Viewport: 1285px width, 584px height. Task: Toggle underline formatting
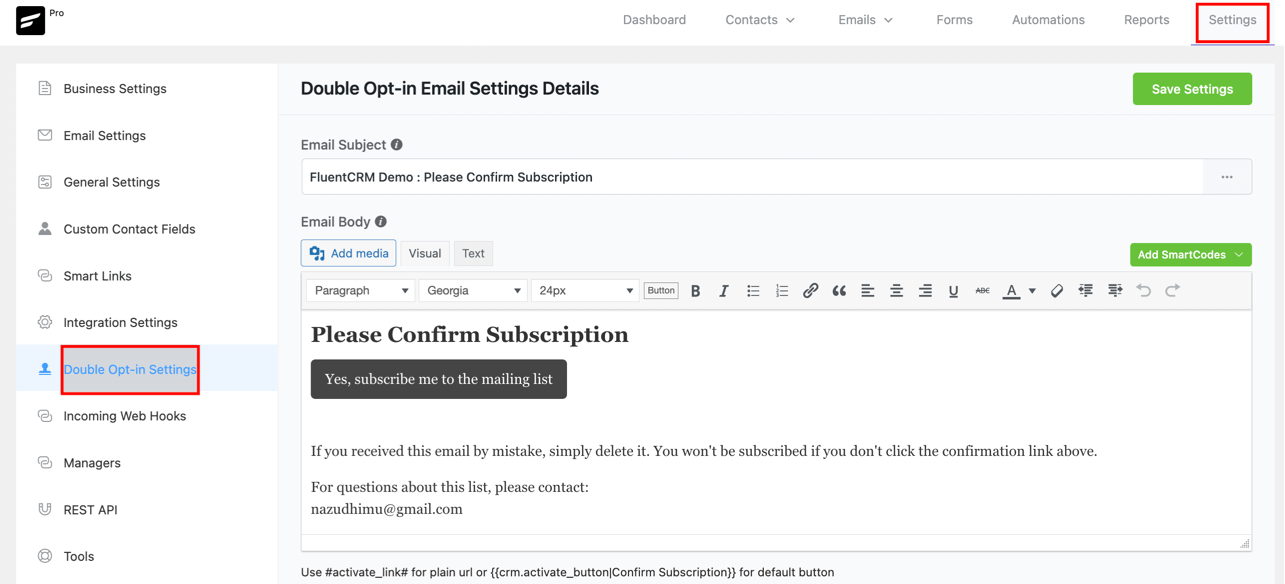(x=954, y=291)
